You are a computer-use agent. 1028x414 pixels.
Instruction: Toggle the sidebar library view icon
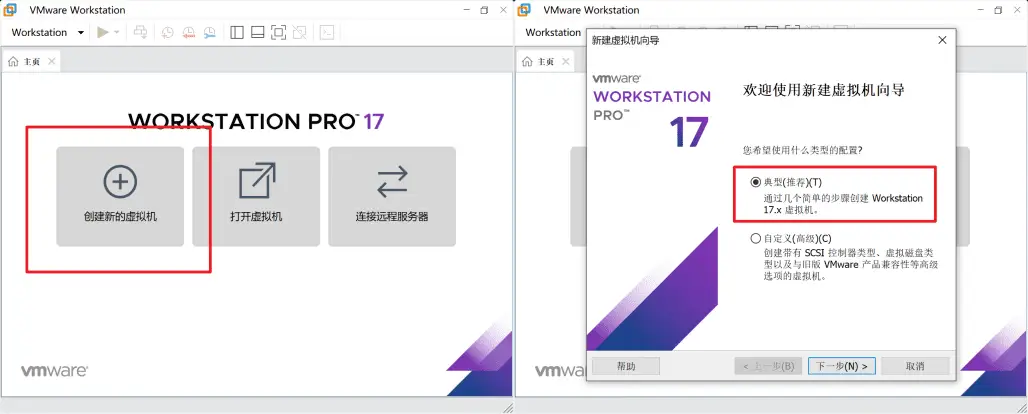pos(237,32)
